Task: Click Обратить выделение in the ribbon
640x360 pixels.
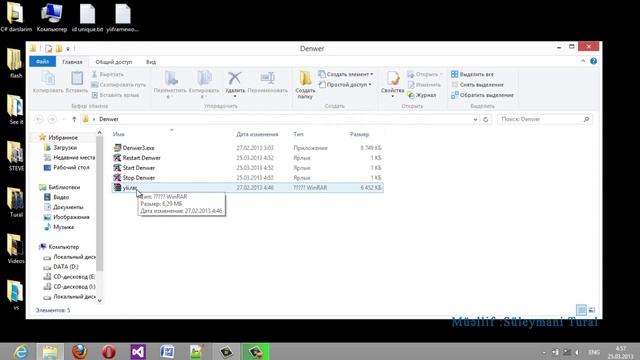Action: (x=482, y=95)
